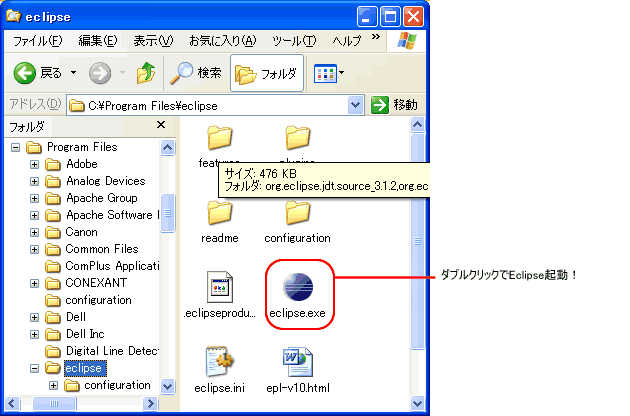630x416 pixels.
Task: Open the Views dropdown button
Action: (329, 73)
